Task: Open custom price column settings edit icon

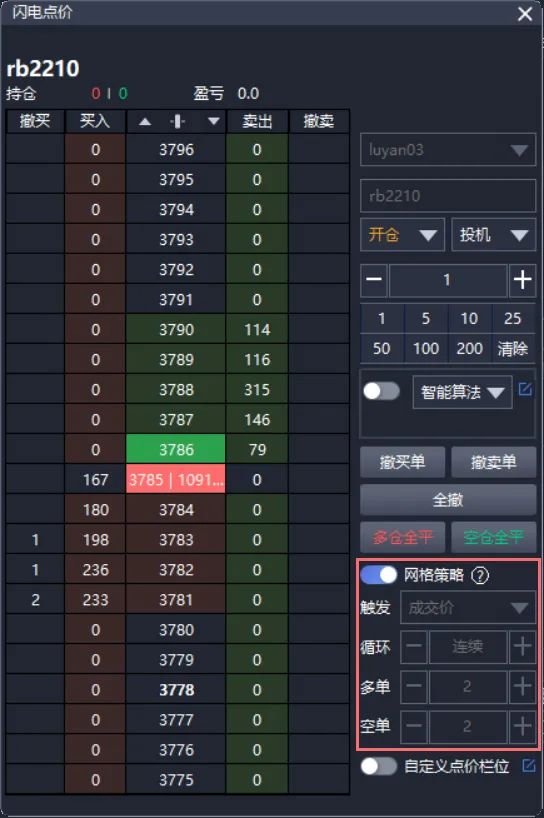Action: point(528,765)
